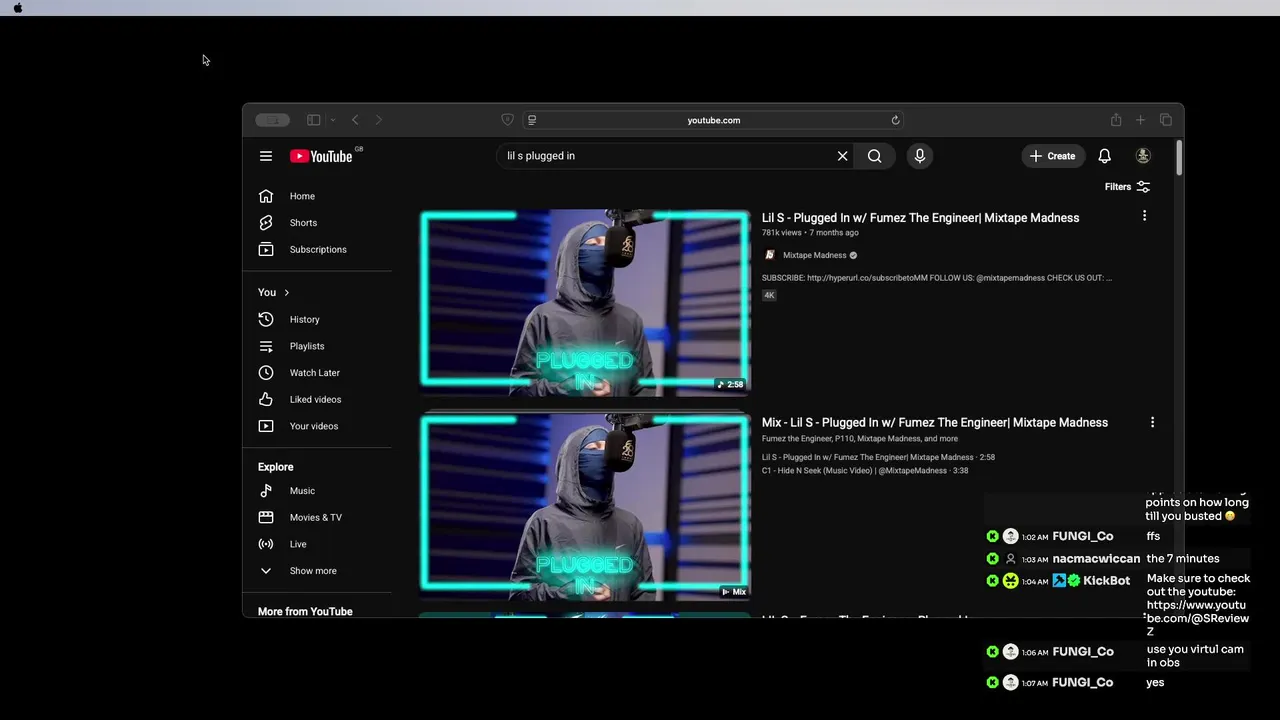1280x720 pixels.
Task: Open first Lil S Plugged In thumbnail
Action: tap(585, 303)
